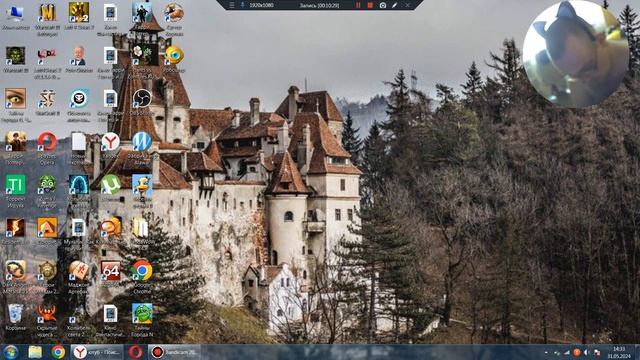Switch to Bandicam taskbar window
The height and width of the screenshot is (360, 640).
[x=174, y=352]
